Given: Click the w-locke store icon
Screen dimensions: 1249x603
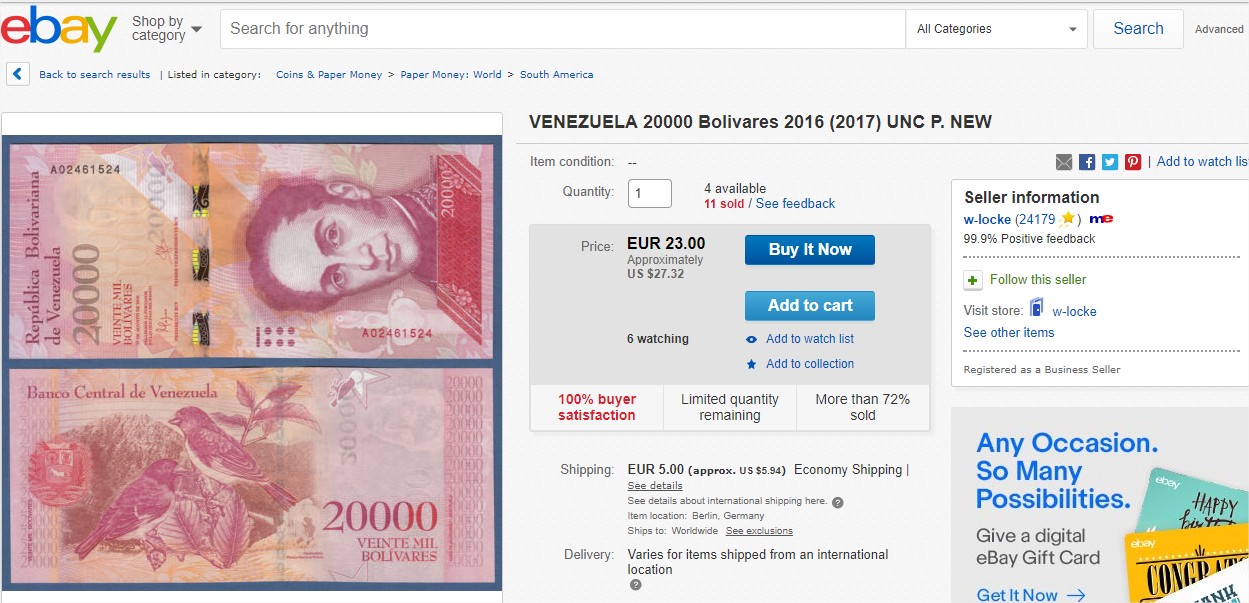Looking at the screenshot, I should [1037, 310].
